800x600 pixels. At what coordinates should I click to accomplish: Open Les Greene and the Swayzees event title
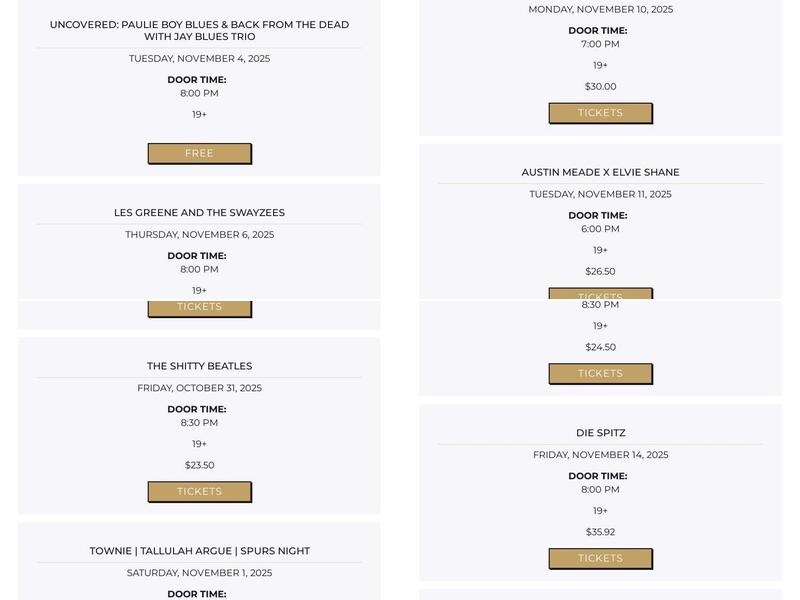[199, 212]
